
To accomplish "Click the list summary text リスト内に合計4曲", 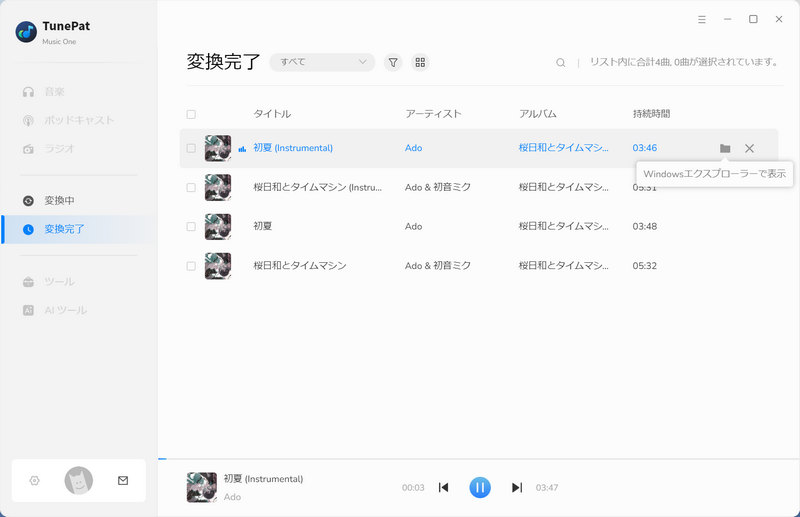I will click(684, 62).
